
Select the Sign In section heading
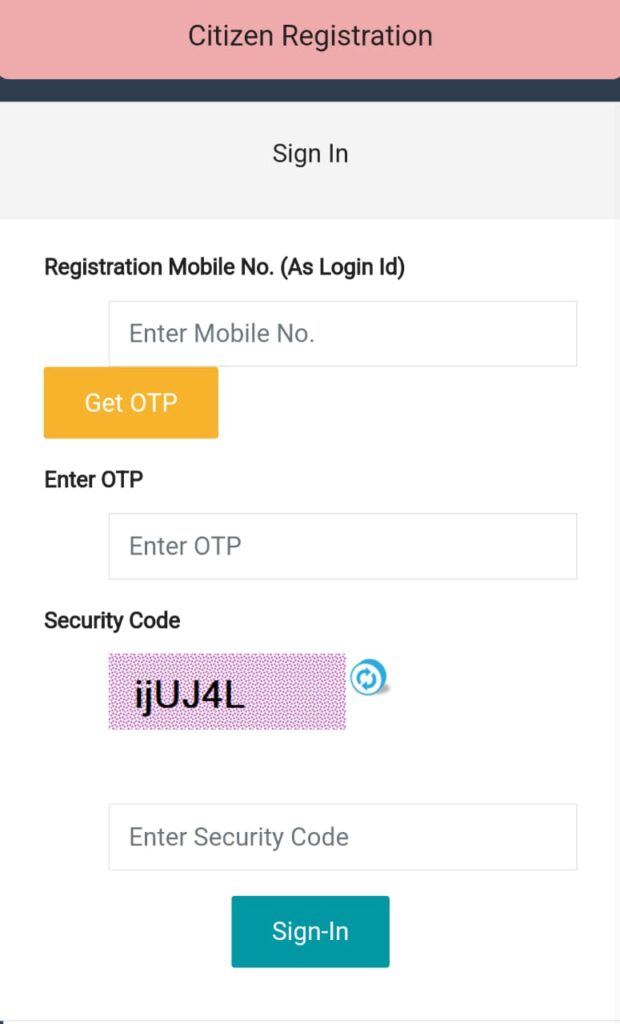click(x=310, y=154)
